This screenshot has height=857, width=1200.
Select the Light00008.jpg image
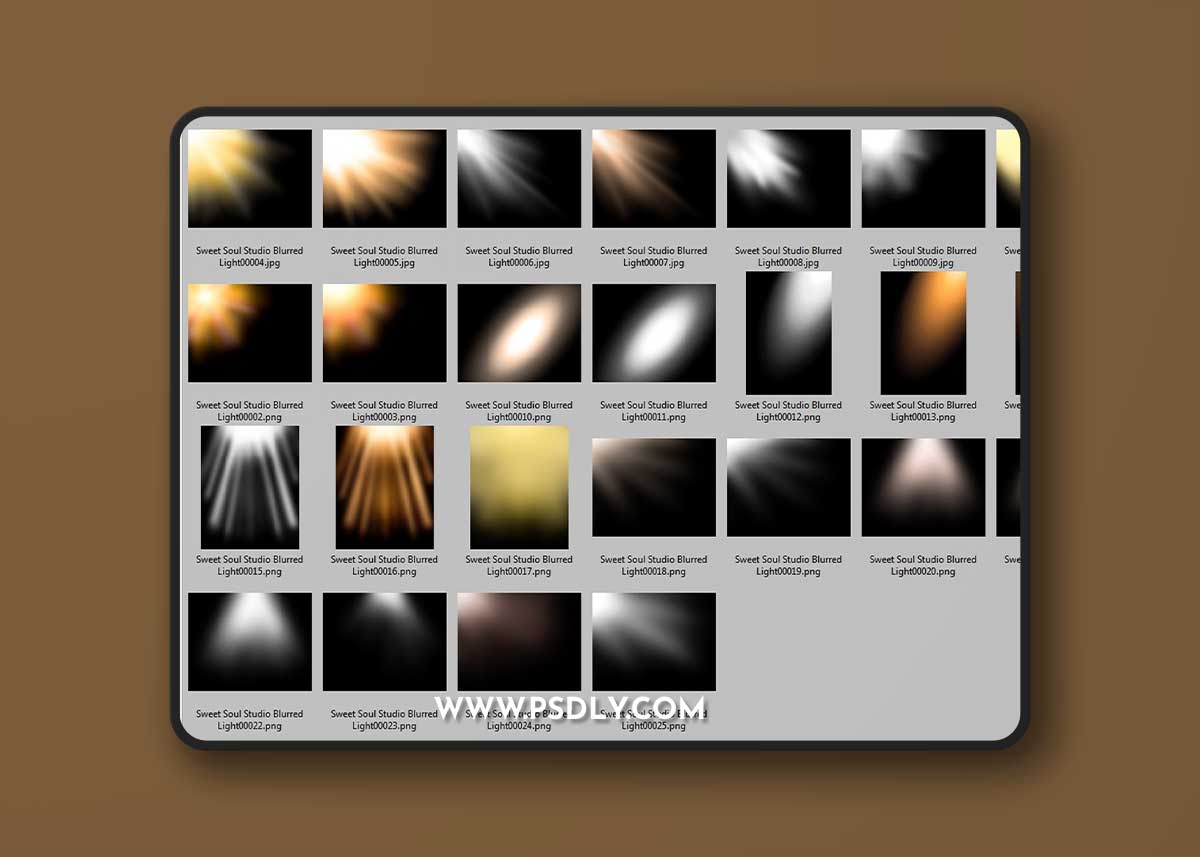(788, 176)
